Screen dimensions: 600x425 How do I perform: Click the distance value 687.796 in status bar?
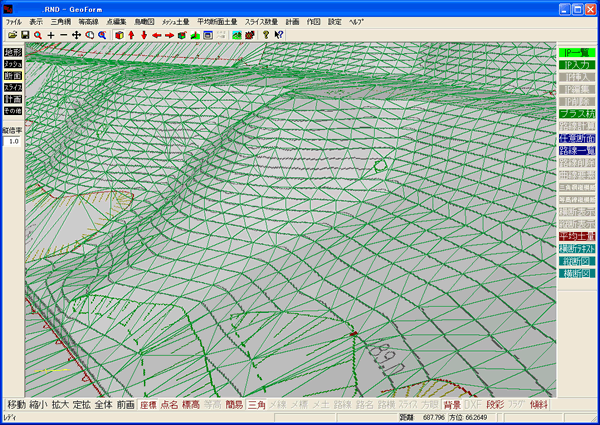point(434,417)
